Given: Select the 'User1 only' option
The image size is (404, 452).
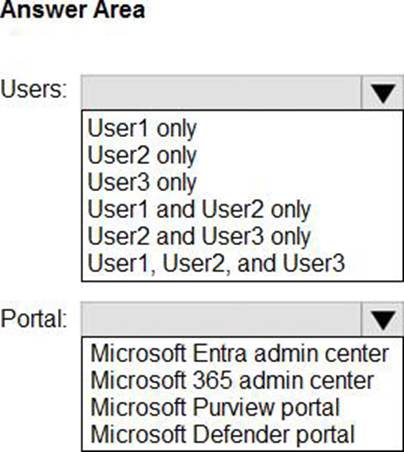Looking at the screenshot, I should click(x=142, y=129).
